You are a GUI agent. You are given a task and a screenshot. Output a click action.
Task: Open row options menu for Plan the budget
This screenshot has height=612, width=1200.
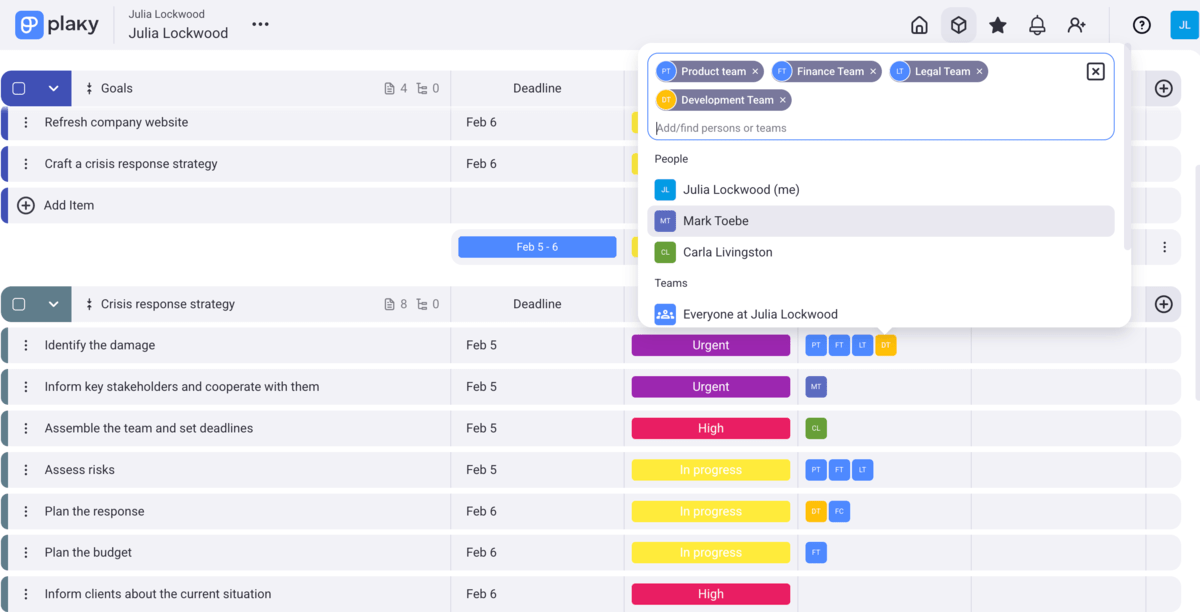coord(25,552)
